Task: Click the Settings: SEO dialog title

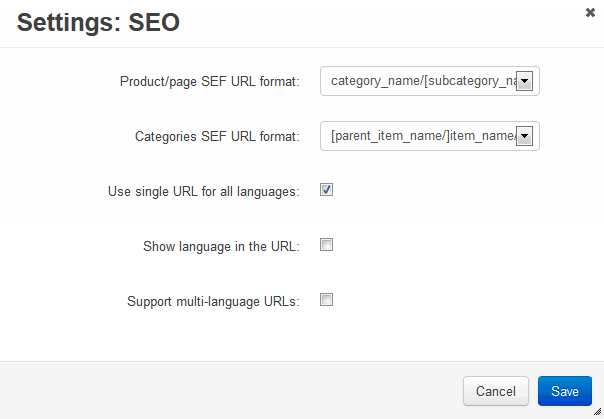Action: 98,22
